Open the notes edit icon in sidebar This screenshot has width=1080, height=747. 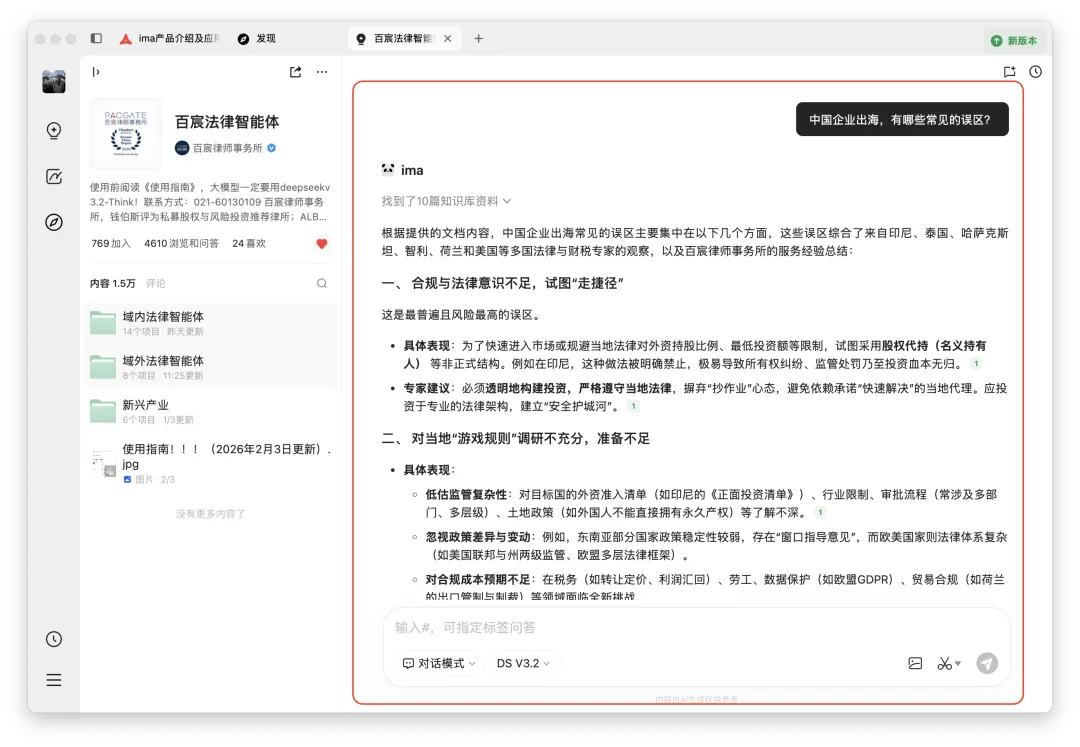(x=54, y=177)
